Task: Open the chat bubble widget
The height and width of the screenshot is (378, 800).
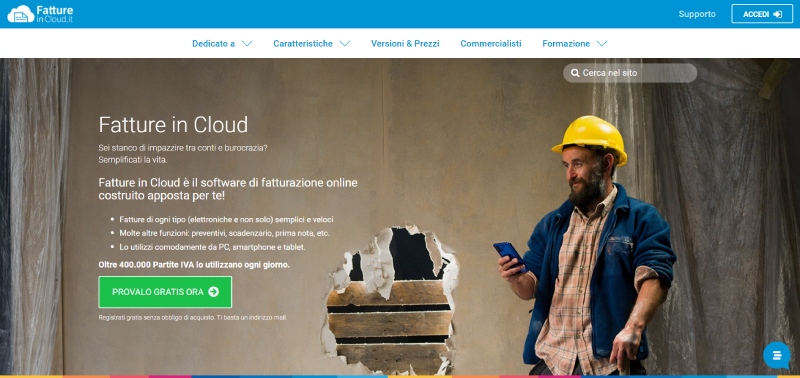Action: point(777,355)
